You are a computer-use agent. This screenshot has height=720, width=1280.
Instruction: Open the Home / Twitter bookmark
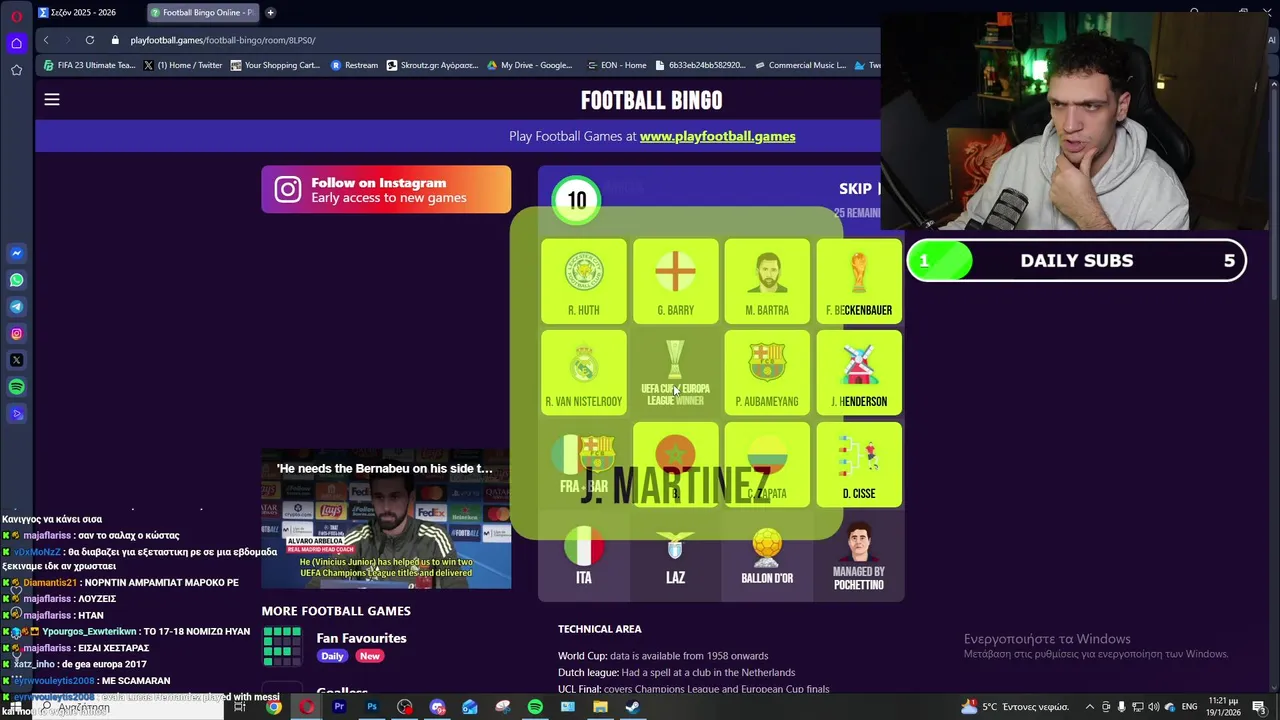(183, 65)
